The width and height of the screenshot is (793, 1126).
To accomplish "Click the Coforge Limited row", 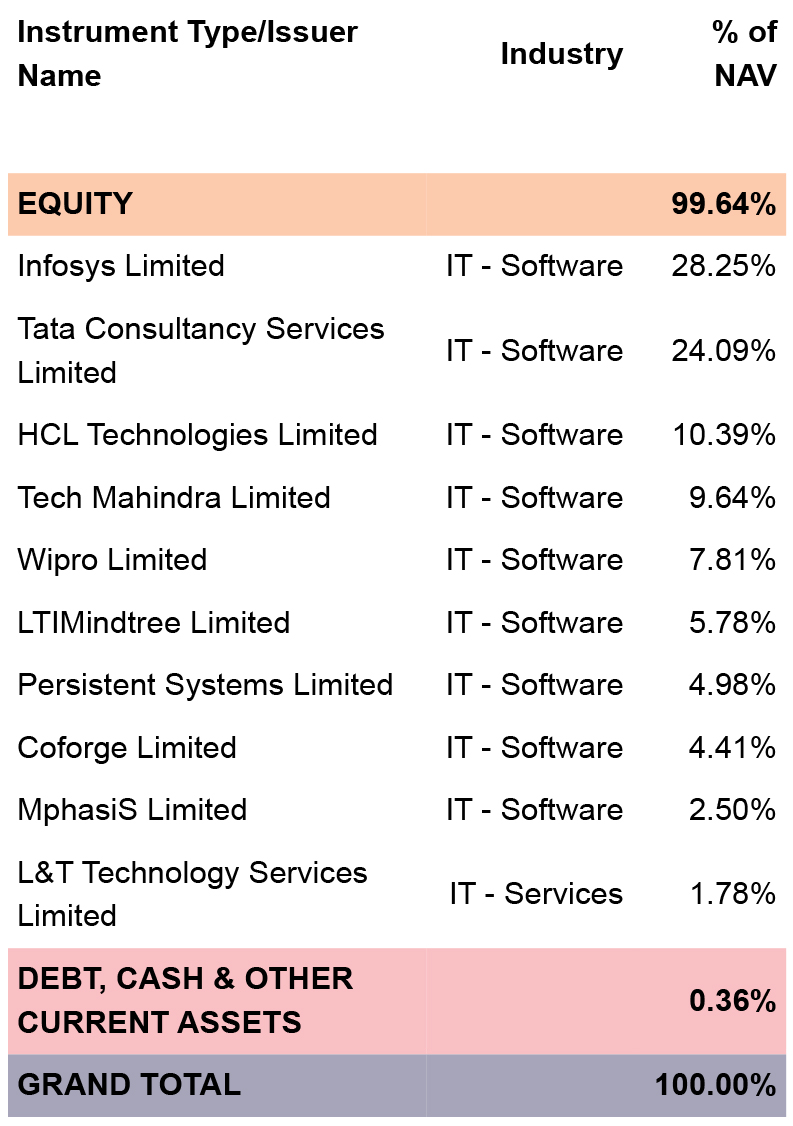I will (x=396, y=748).
